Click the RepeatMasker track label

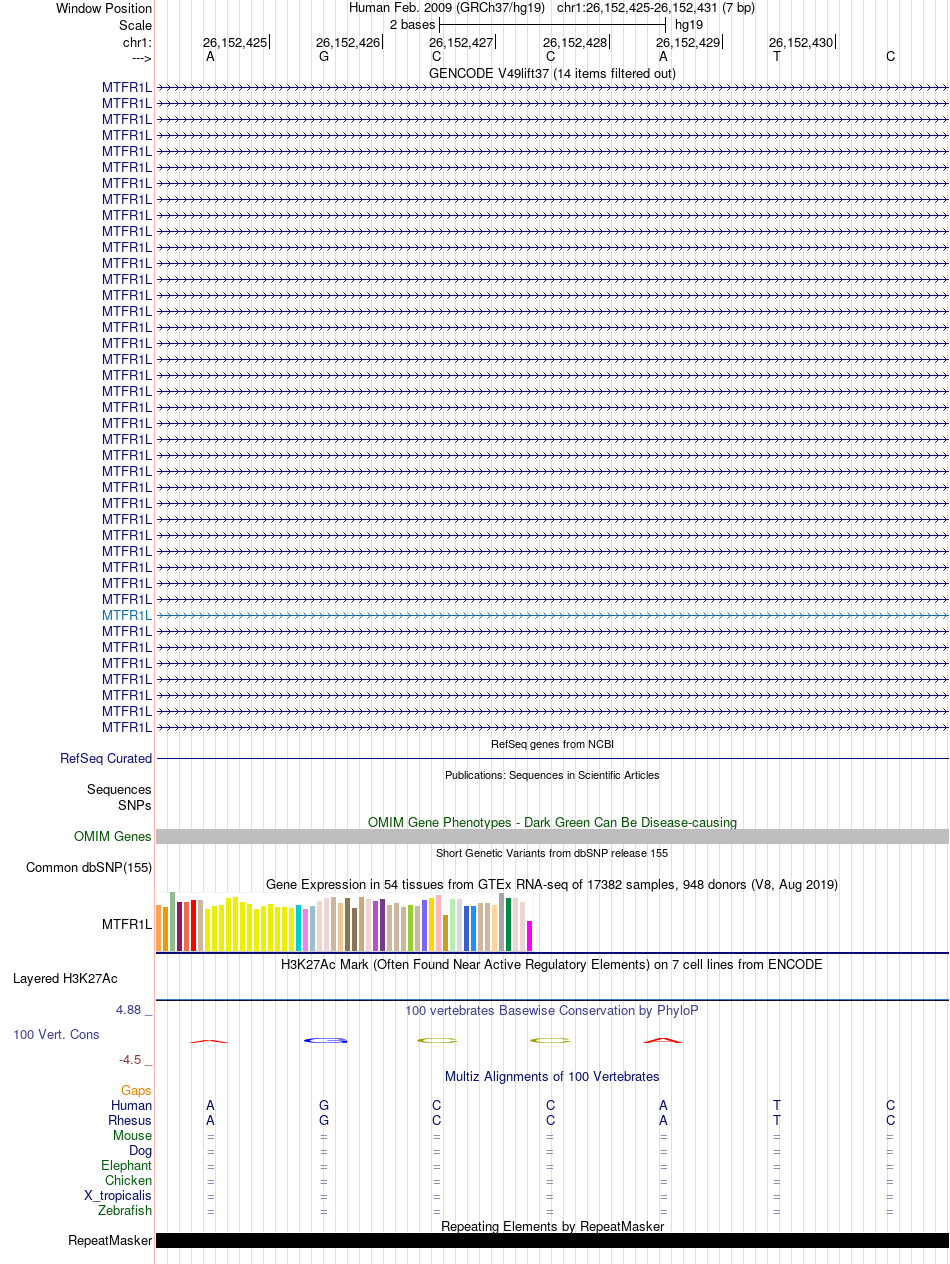(110, 1241)
